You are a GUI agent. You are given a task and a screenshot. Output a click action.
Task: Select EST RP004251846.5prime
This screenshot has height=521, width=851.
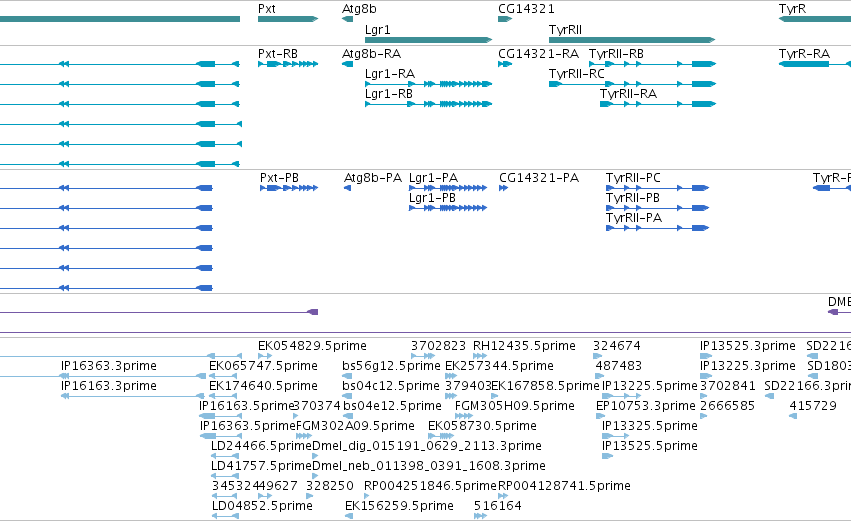430,486
